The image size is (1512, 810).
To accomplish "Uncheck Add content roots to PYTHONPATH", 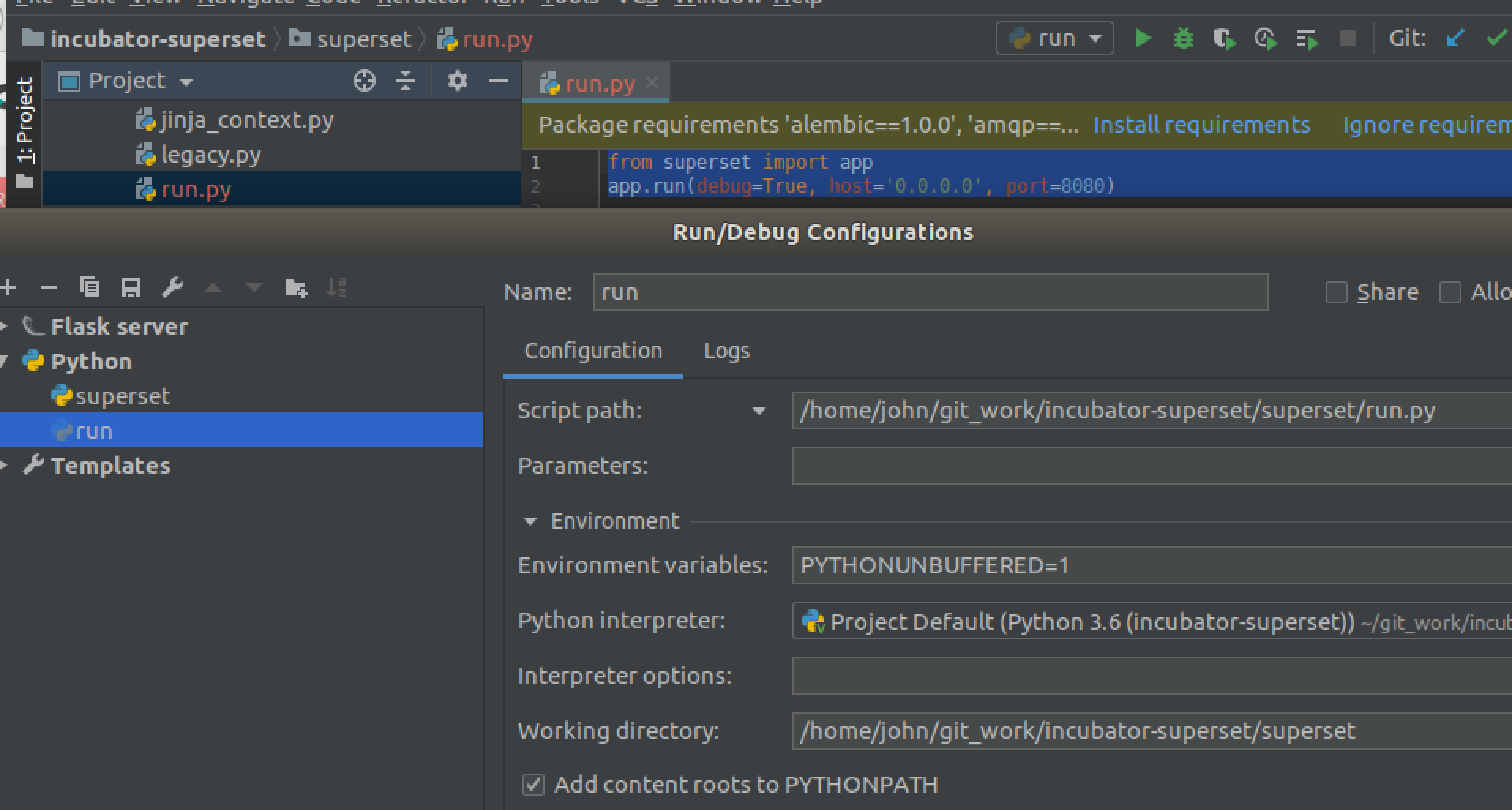I will coord(533,784).
